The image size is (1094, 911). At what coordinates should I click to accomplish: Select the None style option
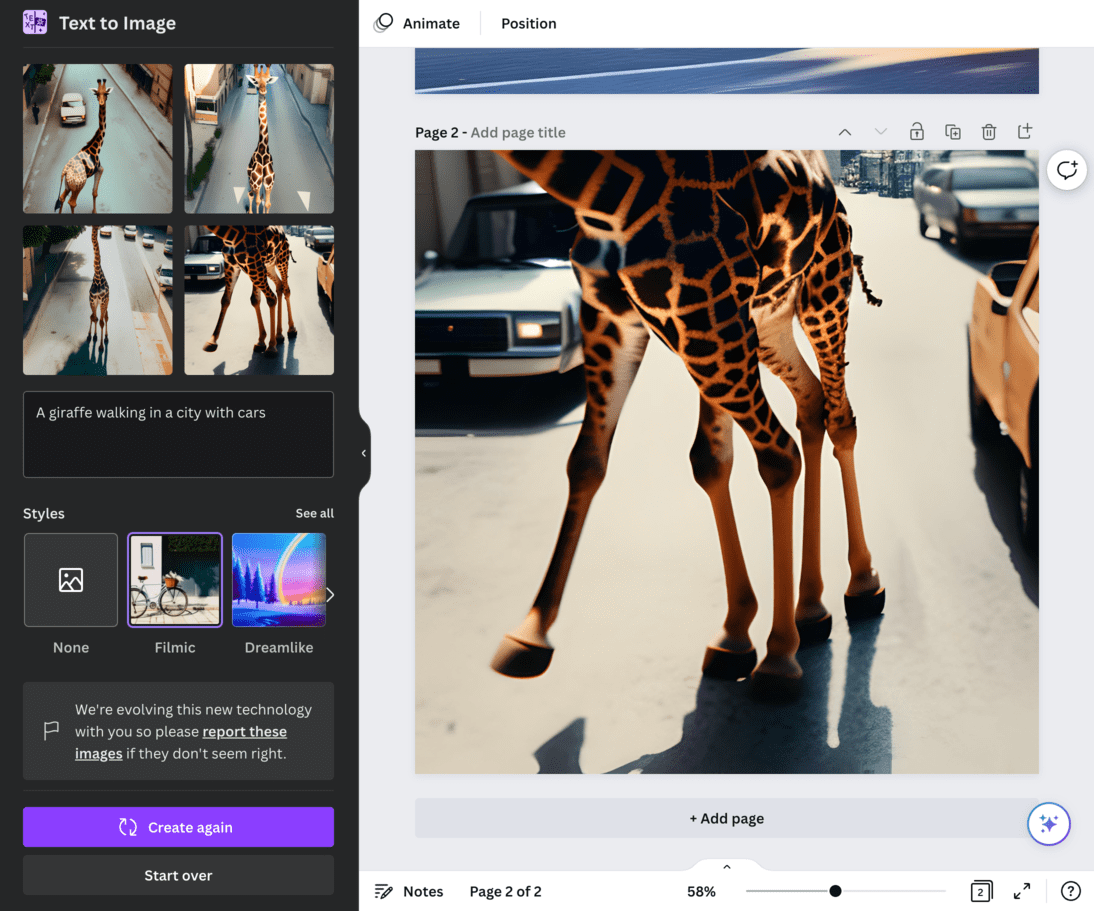71,580
